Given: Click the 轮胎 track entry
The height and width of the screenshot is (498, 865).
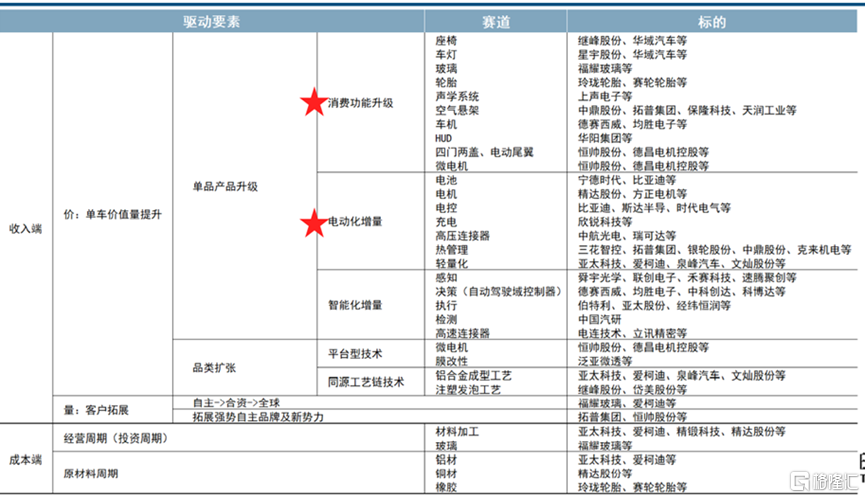Looking at the screenshot, I should click(446, 82).
